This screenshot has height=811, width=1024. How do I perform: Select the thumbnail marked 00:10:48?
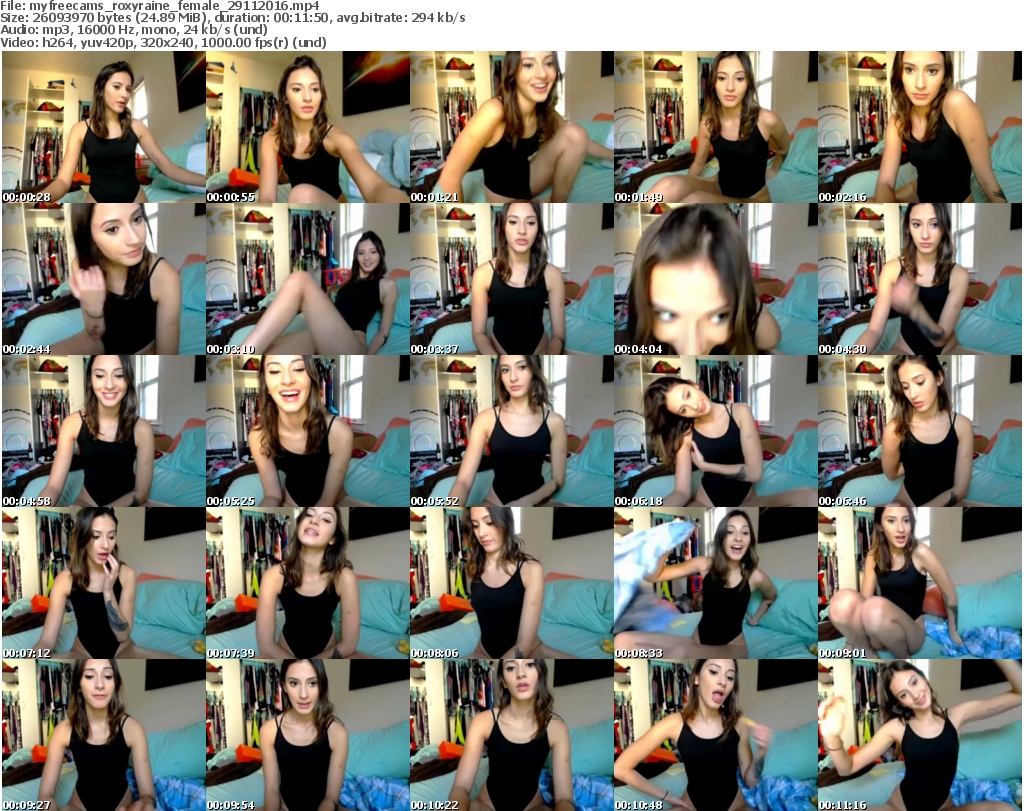(x=715, y=734)
